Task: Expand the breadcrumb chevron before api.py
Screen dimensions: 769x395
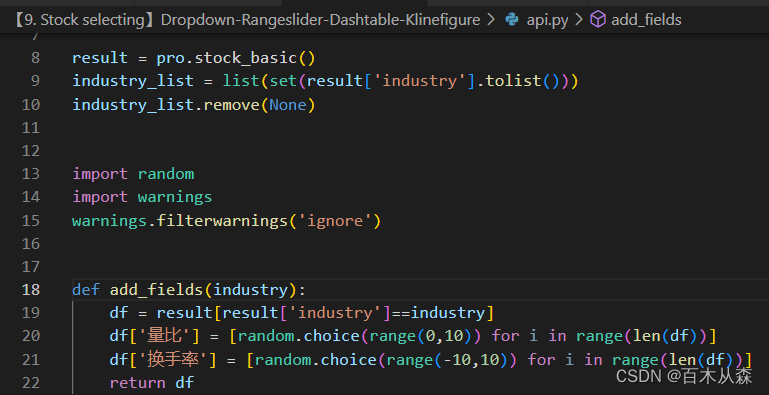Action: point(491,20)
